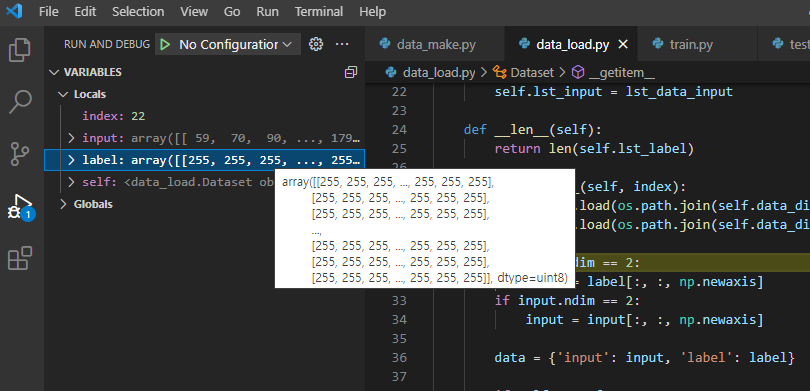
Task: Collapse all variables with collapse icon
Action: 351,72
